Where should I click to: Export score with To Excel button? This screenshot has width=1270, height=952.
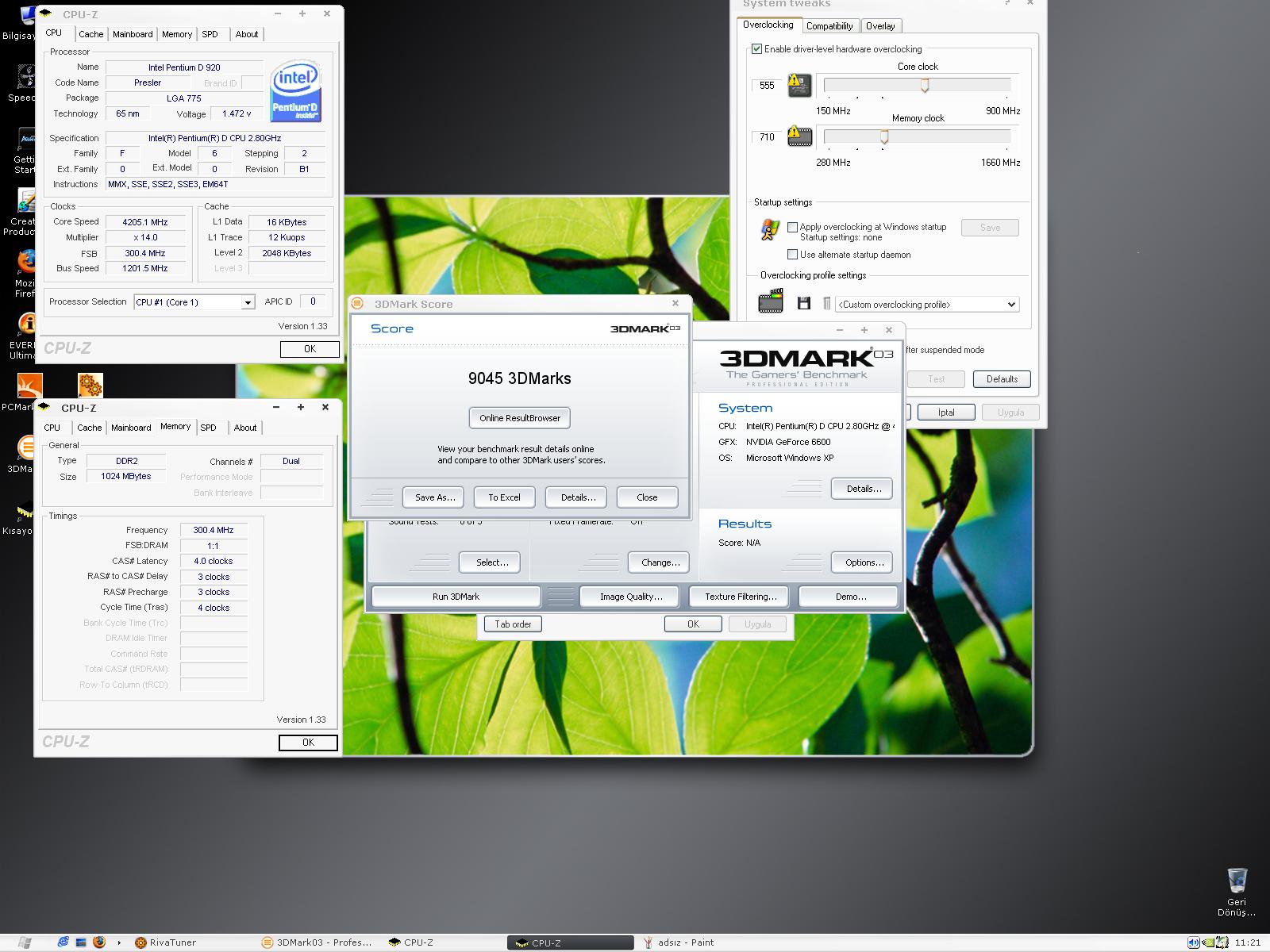pos(505,497)
